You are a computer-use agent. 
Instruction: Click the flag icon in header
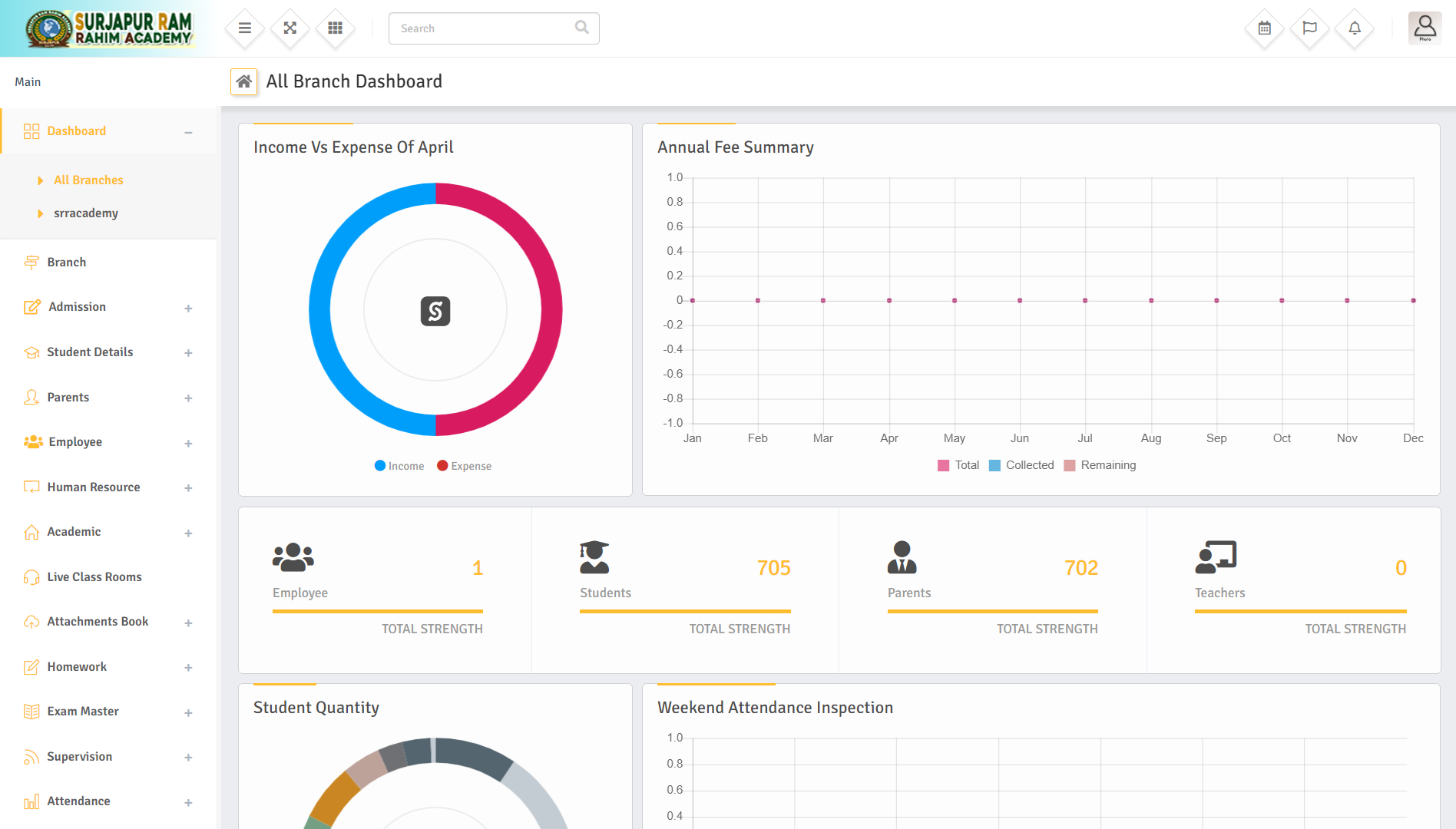click(1310, 28)
